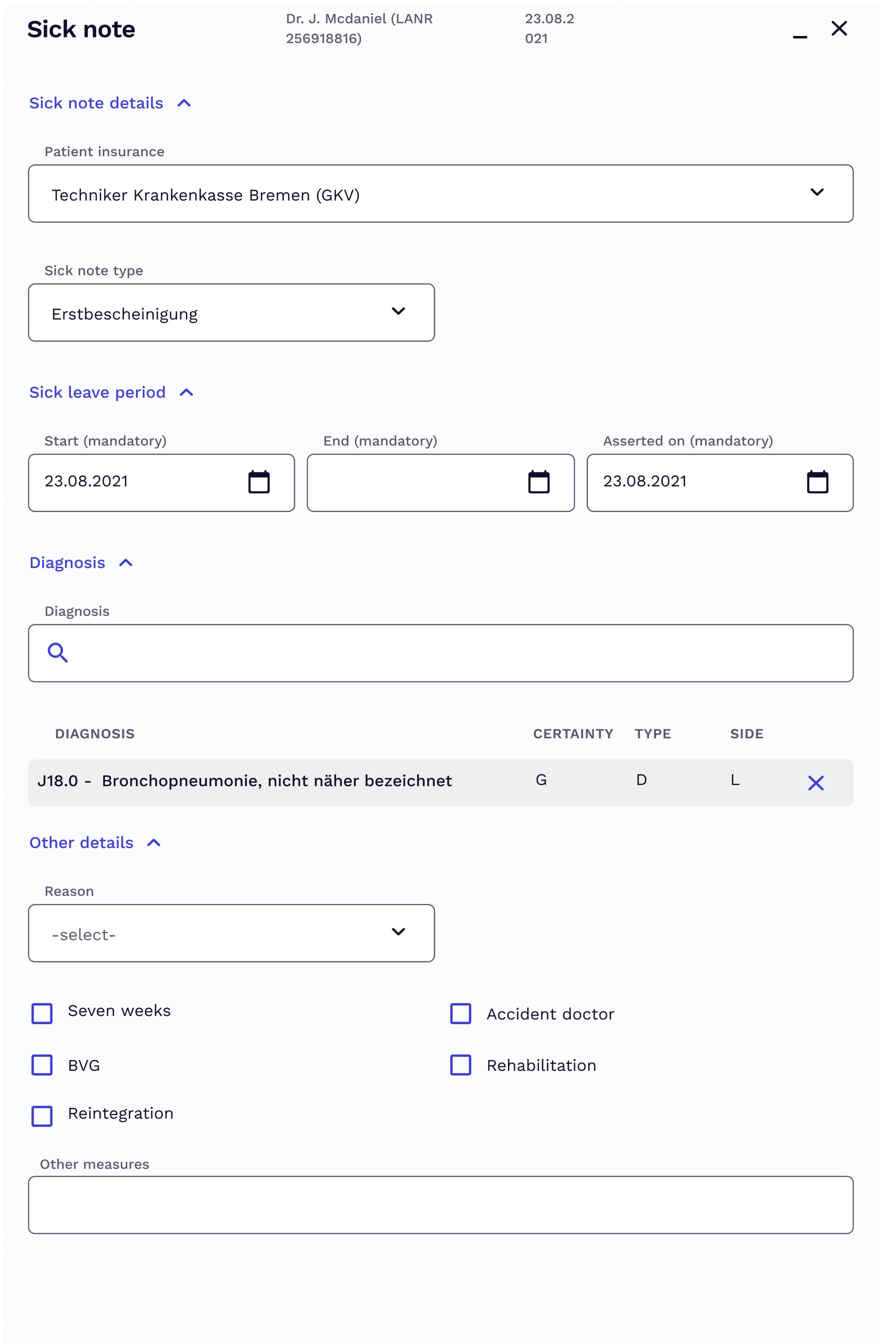Focus the Other measures text field

pyautogui.click(x=440, y=1205)
